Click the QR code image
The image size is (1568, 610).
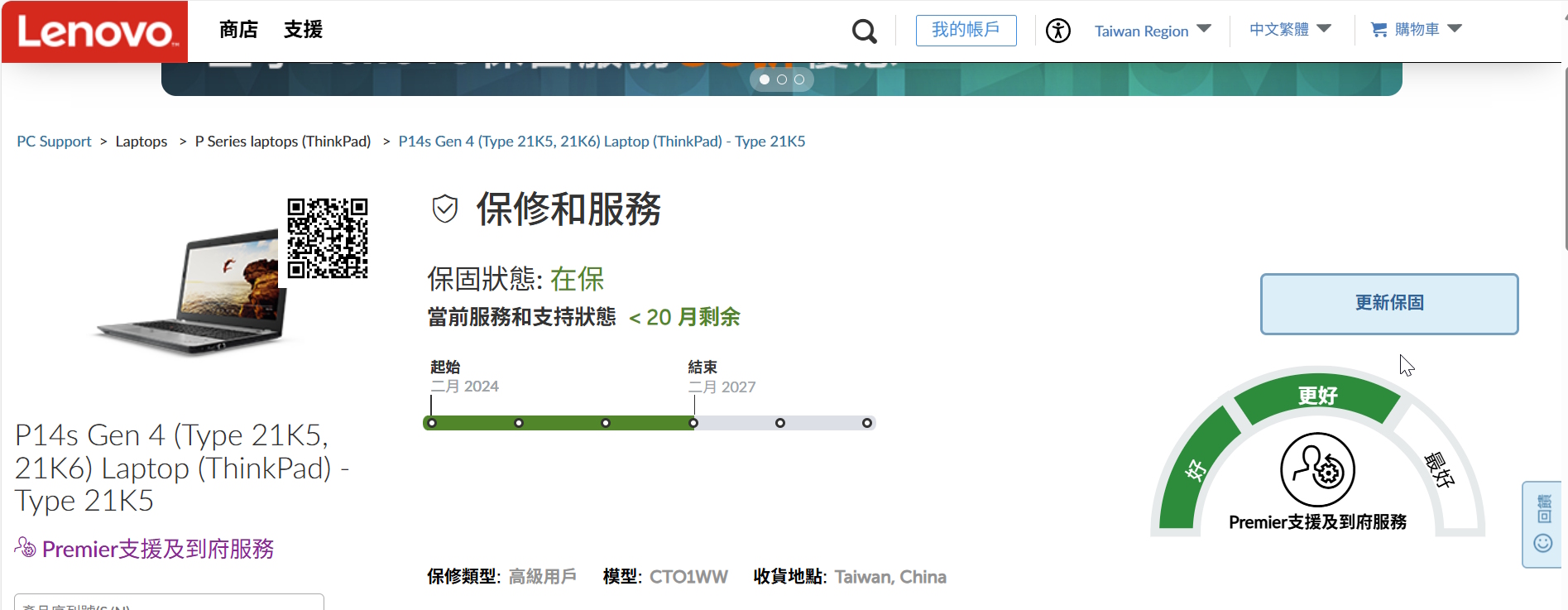328,238
